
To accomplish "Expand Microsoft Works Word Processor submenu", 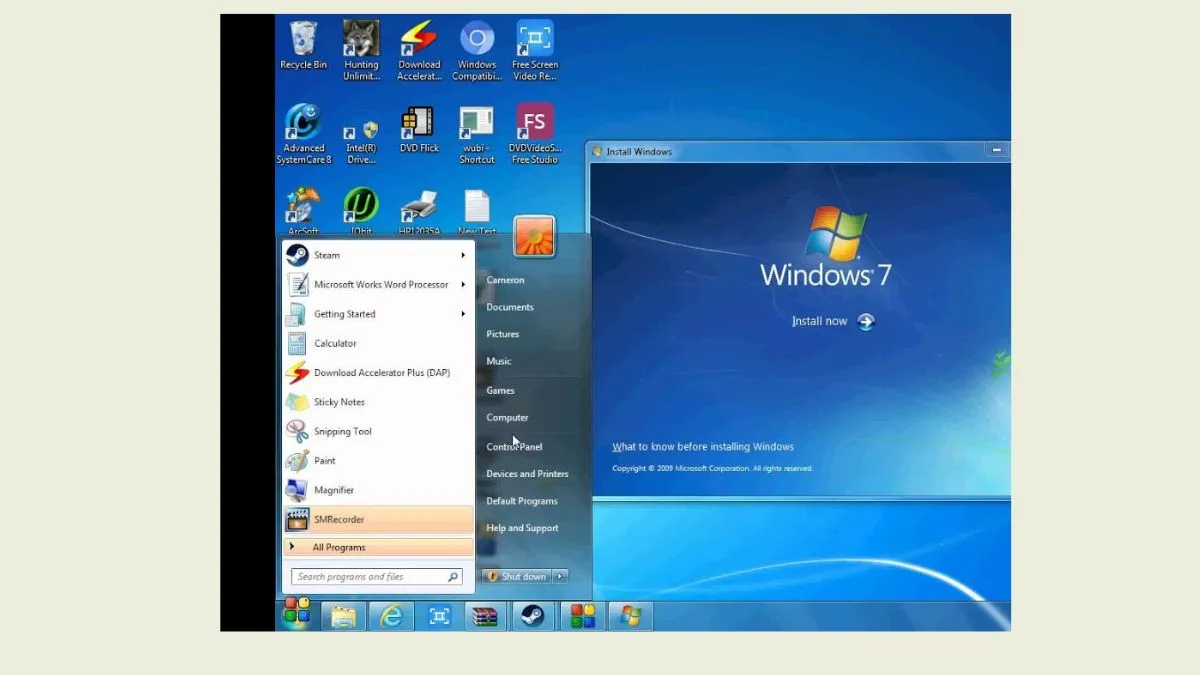I will (463, 285).
